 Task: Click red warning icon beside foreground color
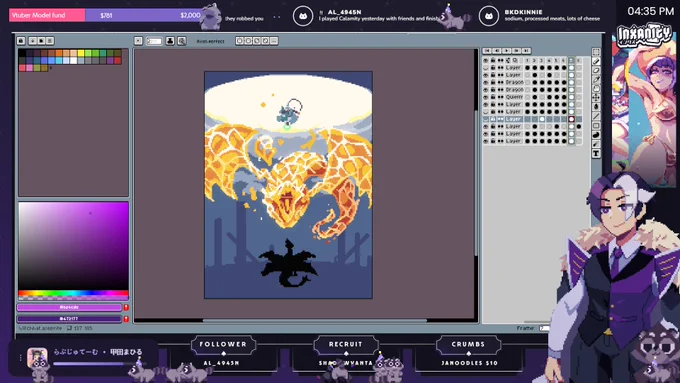(x=126, y=307)
